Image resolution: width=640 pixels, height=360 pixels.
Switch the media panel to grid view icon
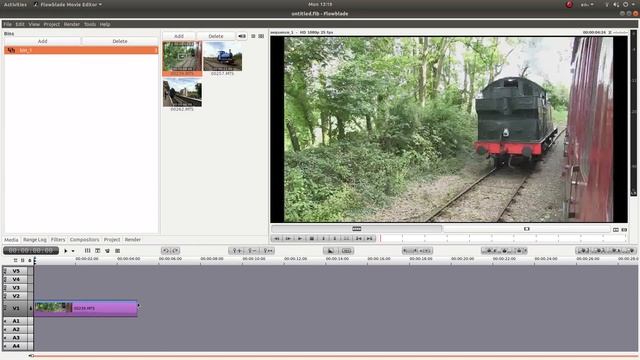[261, 36]
